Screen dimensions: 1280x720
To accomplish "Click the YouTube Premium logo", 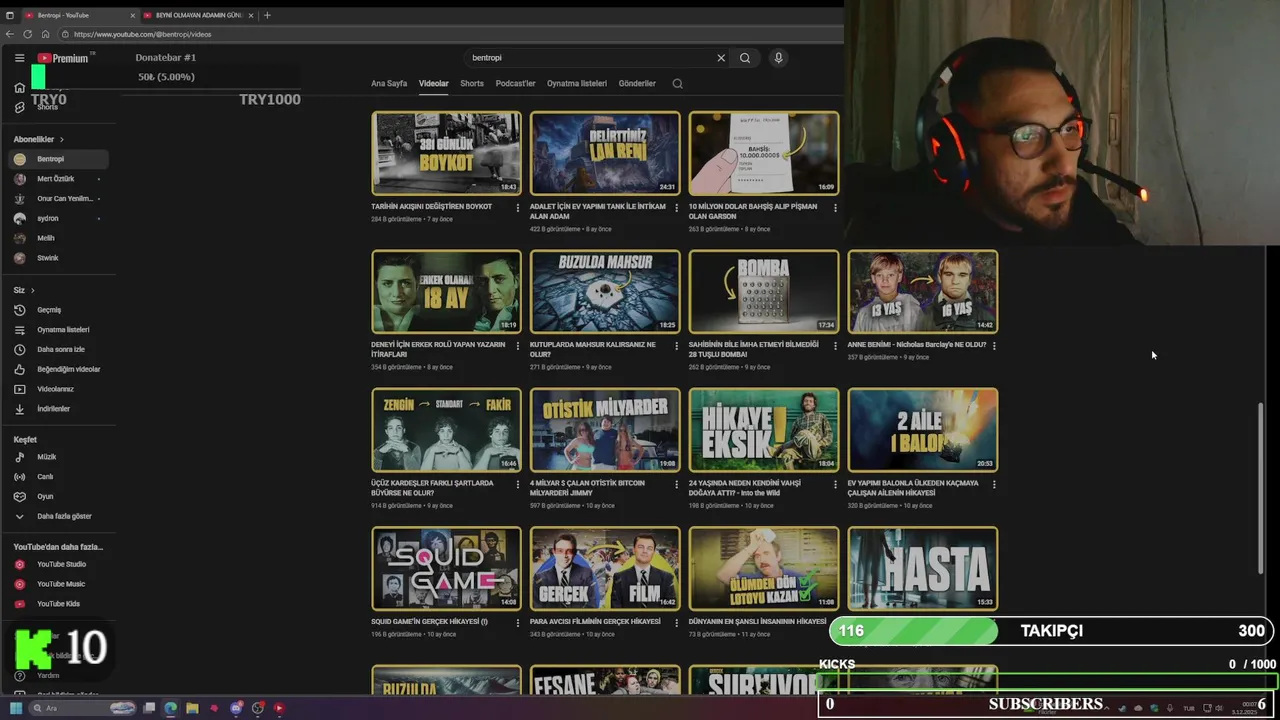I will click(x=63, y=58).
